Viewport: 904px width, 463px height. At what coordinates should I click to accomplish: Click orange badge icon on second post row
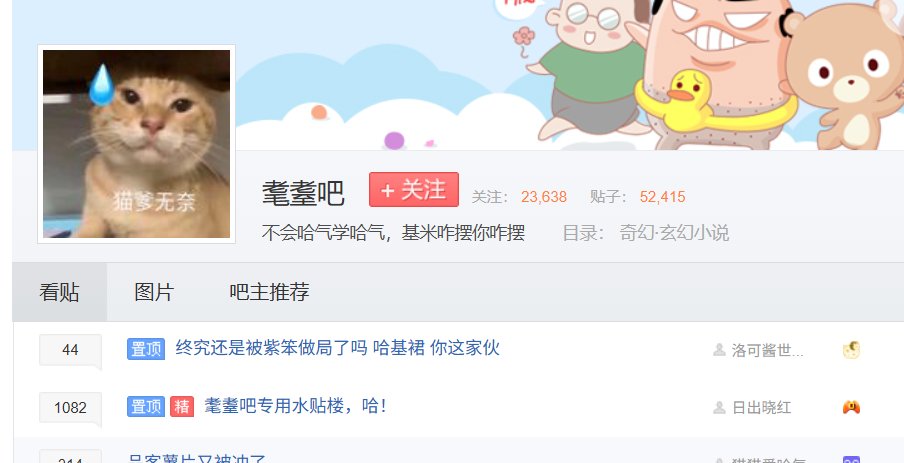pos(852,408)
